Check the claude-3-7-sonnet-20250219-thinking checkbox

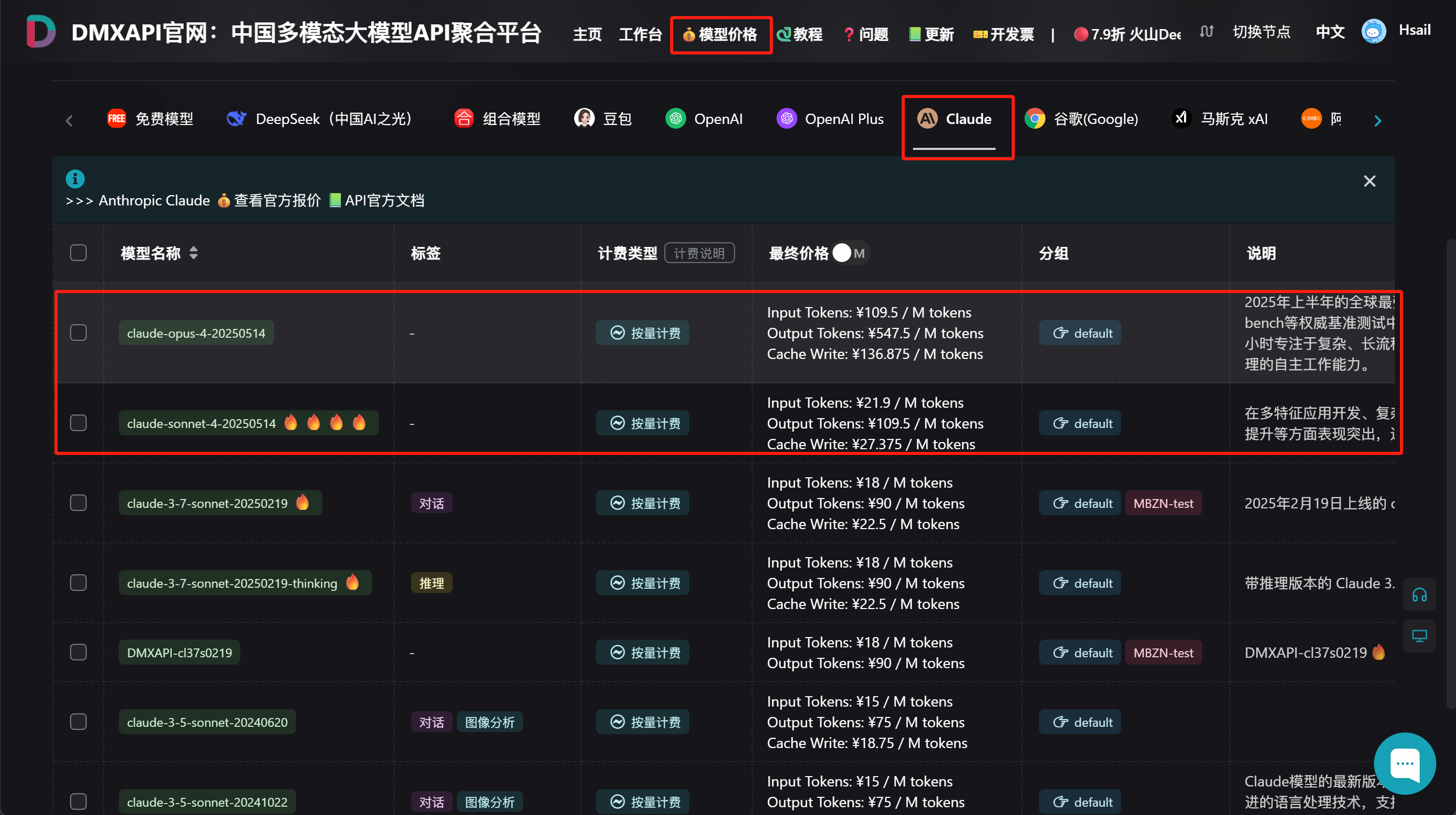[78, 583]
